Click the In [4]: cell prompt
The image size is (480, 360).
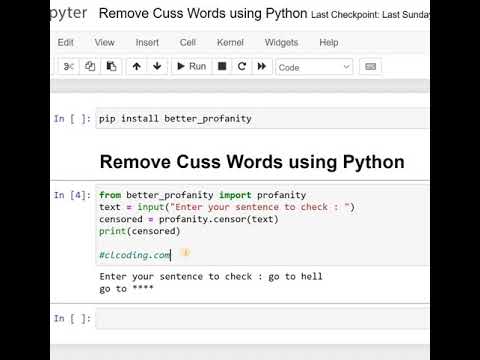tap(72, 195)
